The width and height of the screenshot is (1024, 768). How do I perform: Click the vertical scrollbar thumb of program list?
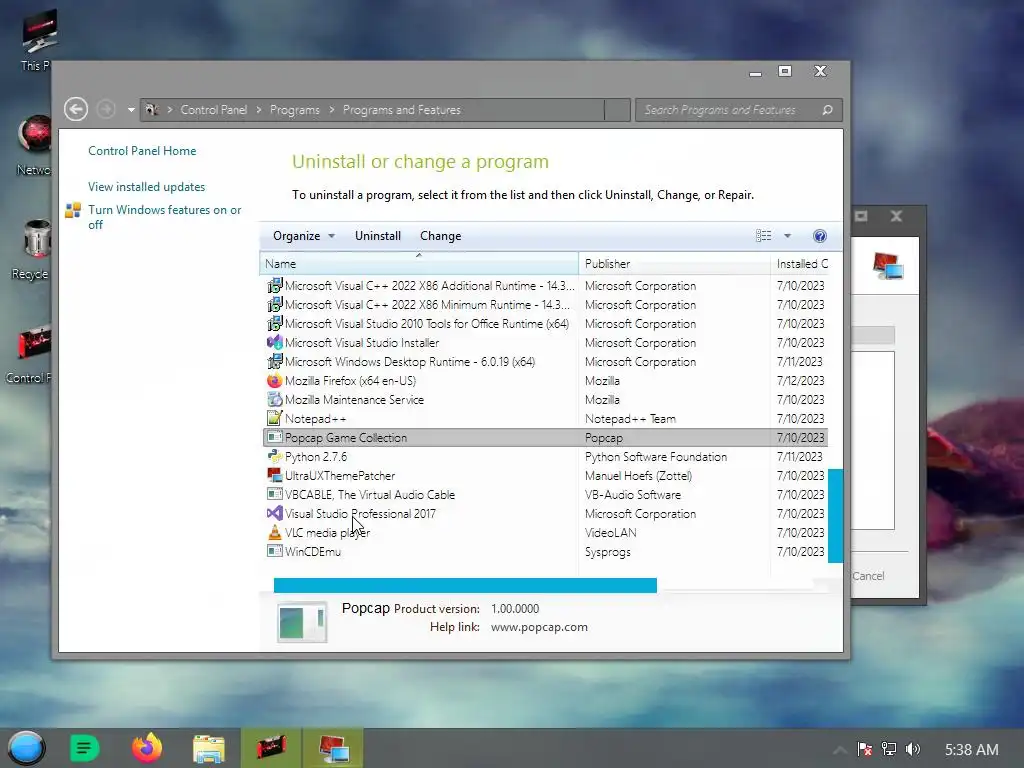pos(835,515)
